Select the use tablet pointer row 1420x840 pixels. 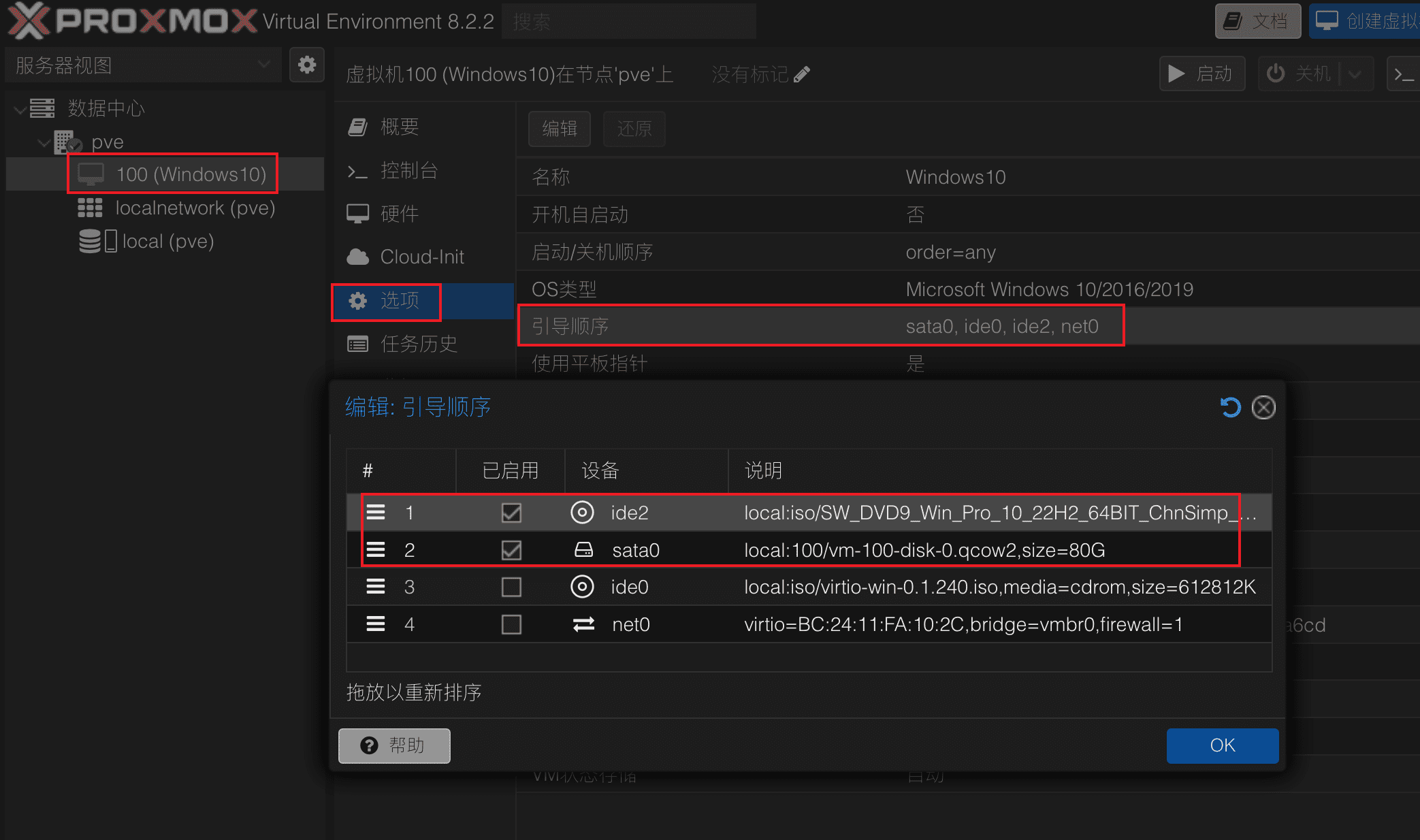tap(968, 364)
